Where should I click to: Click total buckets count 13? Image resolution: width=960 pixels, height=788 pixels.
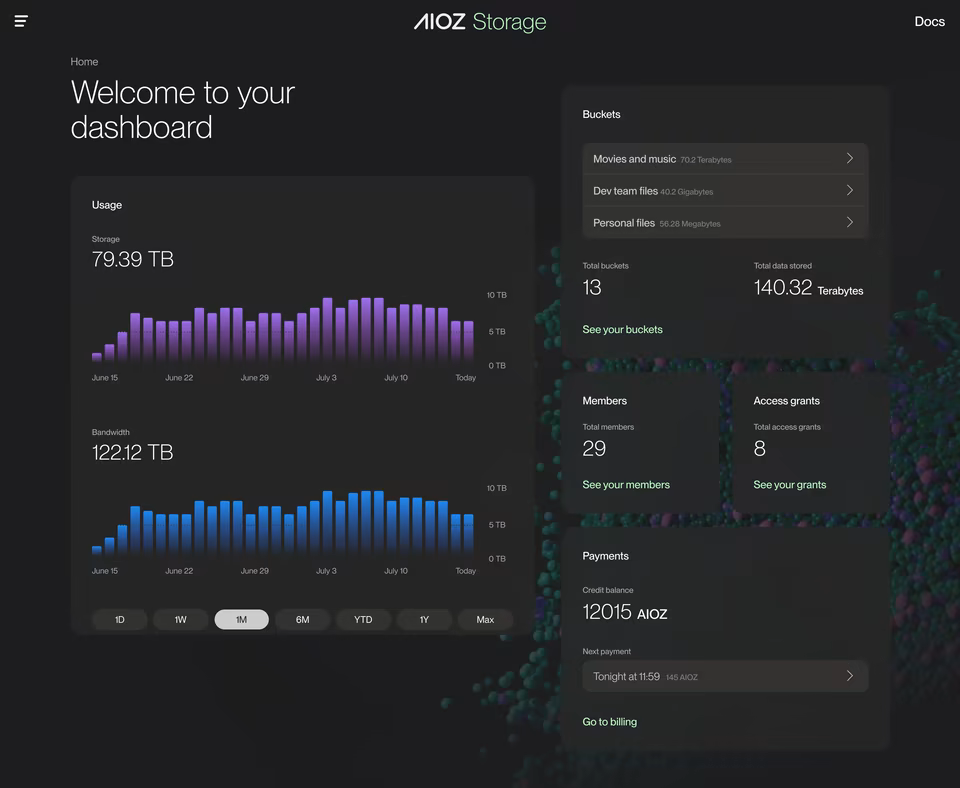point(591,288)
